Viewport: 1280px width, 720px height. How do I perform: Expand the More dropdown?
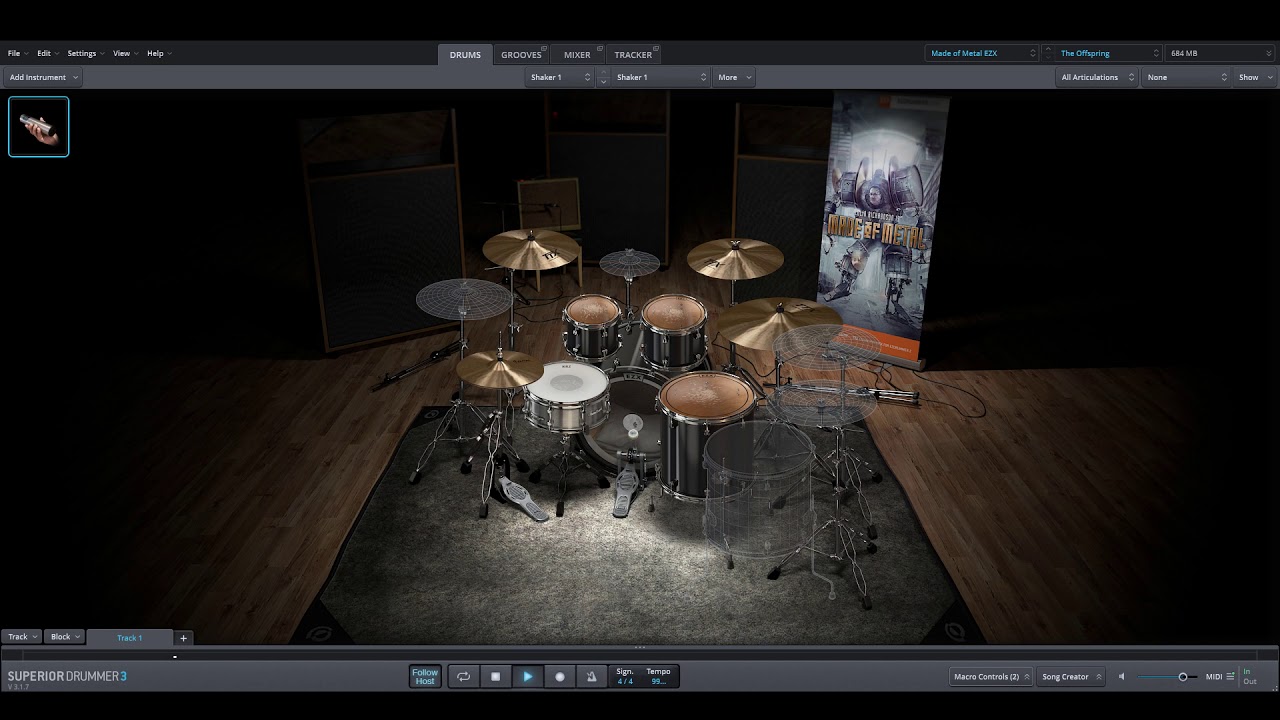(734, 77)
